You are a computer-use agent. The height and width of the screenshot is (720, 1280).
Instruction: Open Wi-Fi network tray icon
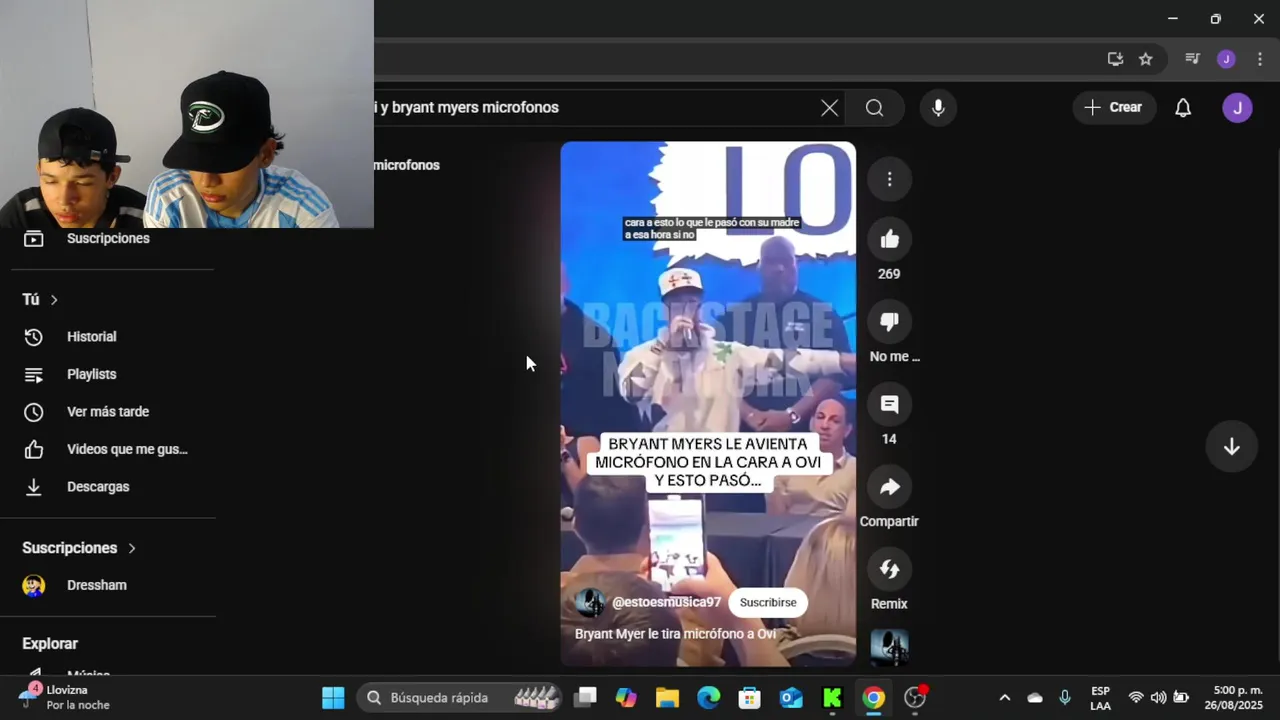click(1136, 698)
